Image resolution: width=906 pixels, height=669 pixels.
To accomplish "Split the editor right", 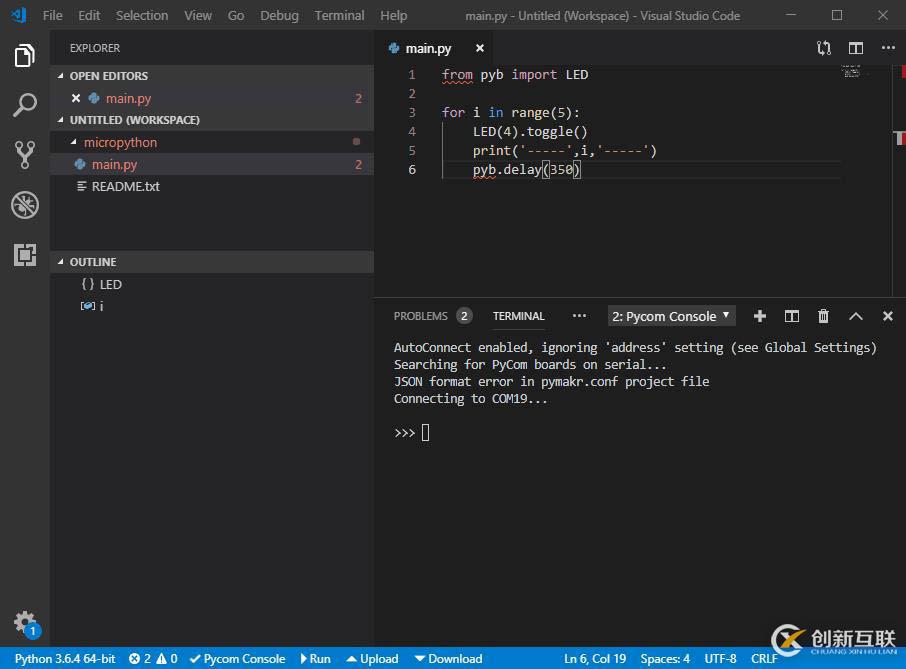I will pos(856,48).
